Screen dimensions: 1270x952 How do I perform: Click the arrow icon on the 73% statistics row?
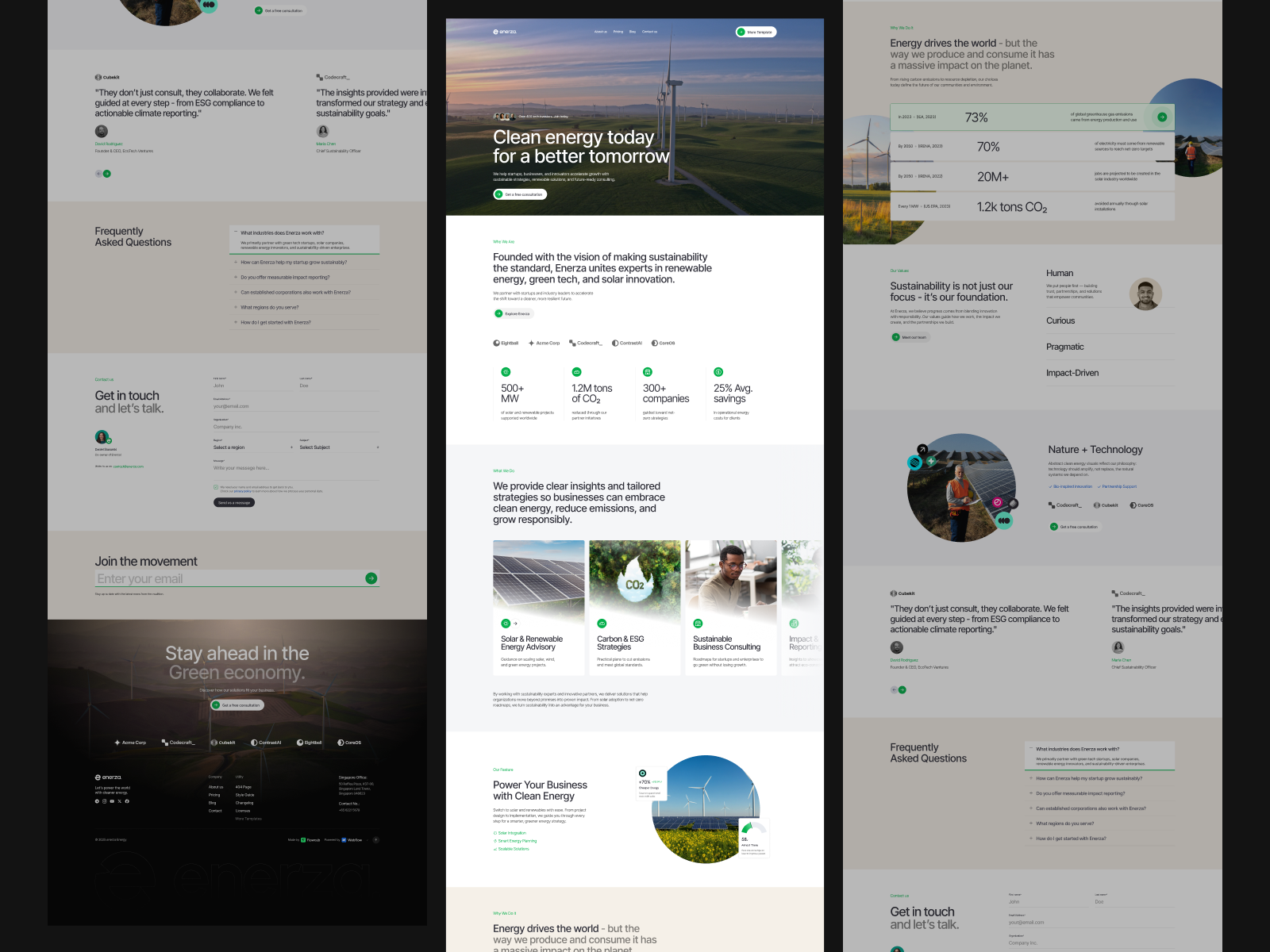(x=1162, y=117)
